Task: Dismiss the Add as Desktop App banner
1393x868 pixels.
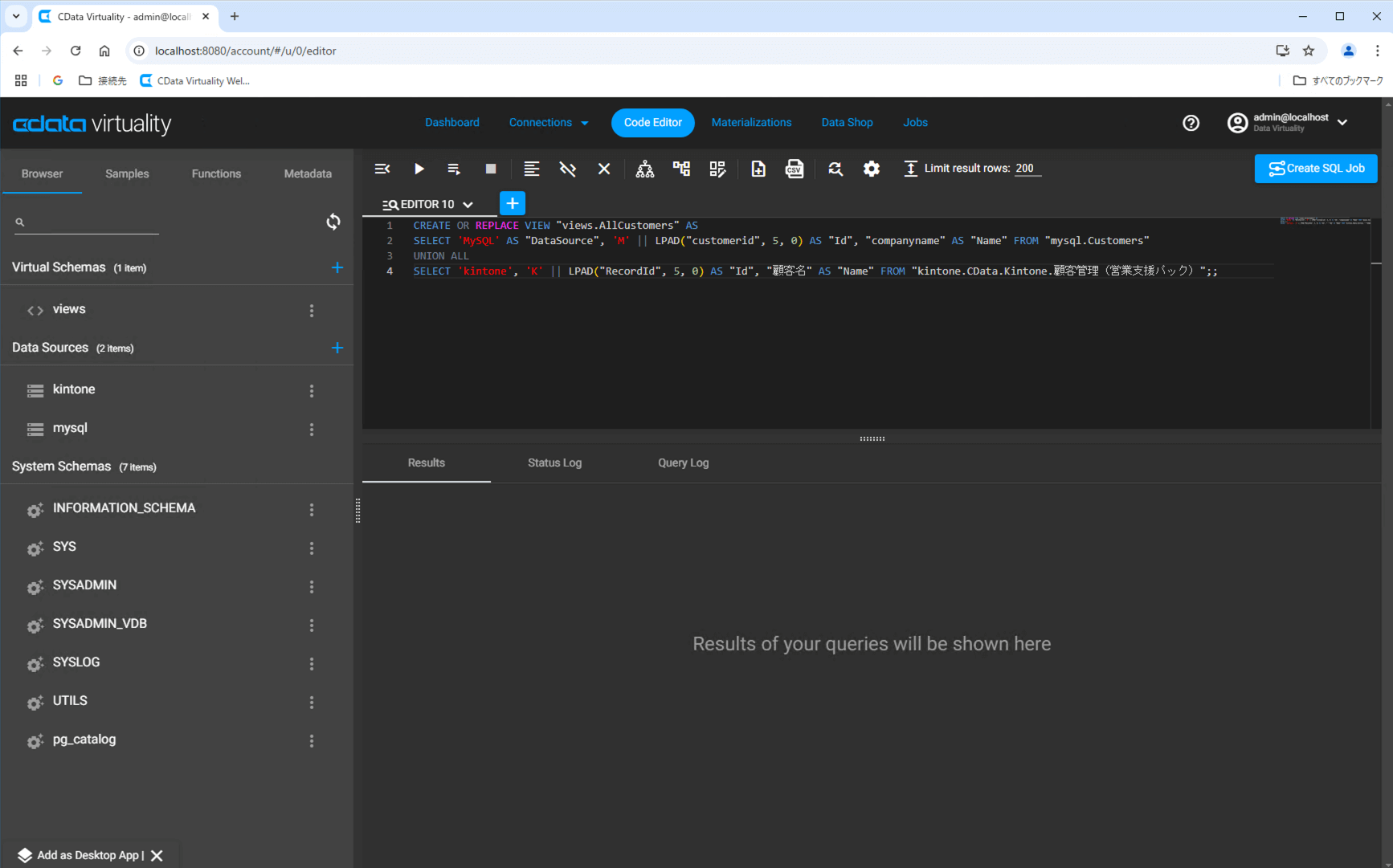Action: tap(157, 855)
